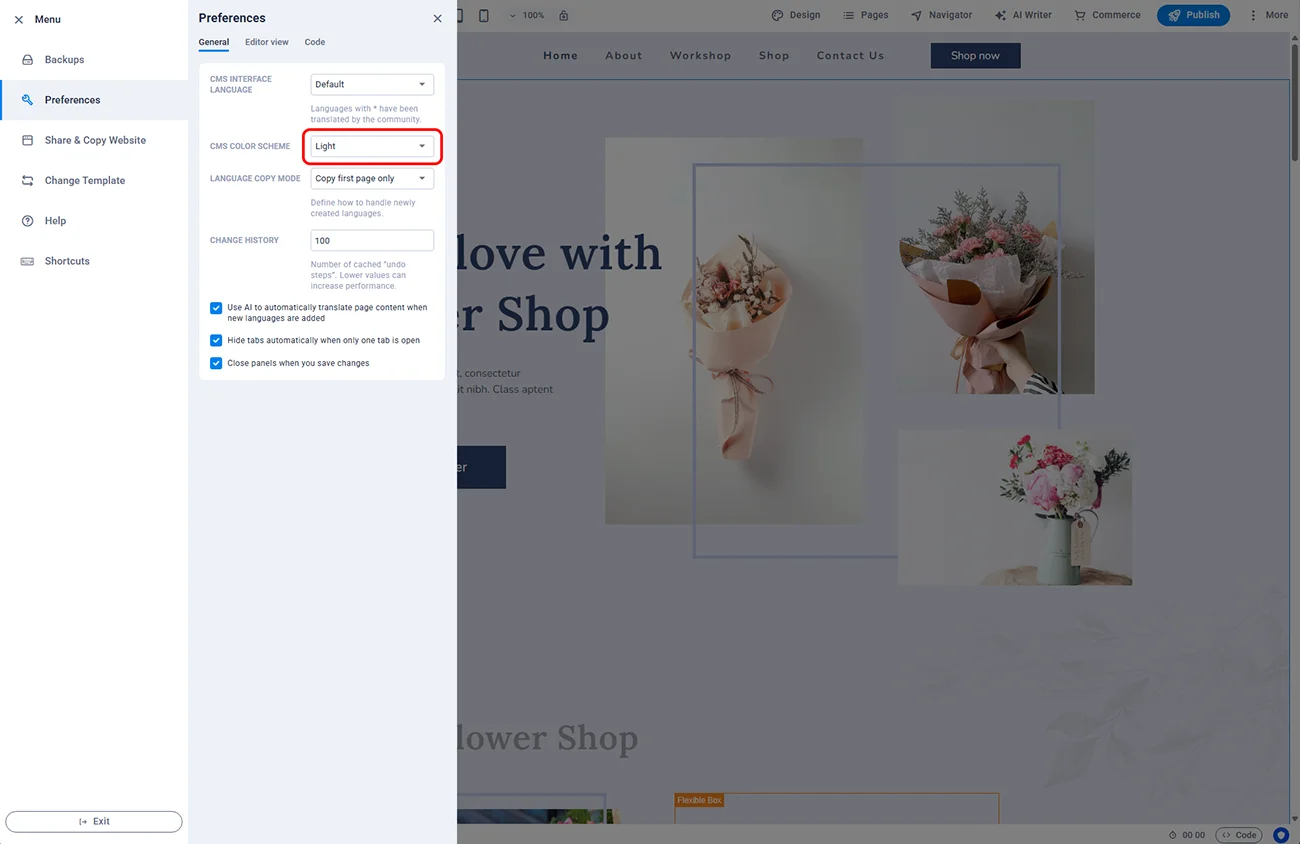Uncheck Hide tabs automatically option

(x=216, y=341)
